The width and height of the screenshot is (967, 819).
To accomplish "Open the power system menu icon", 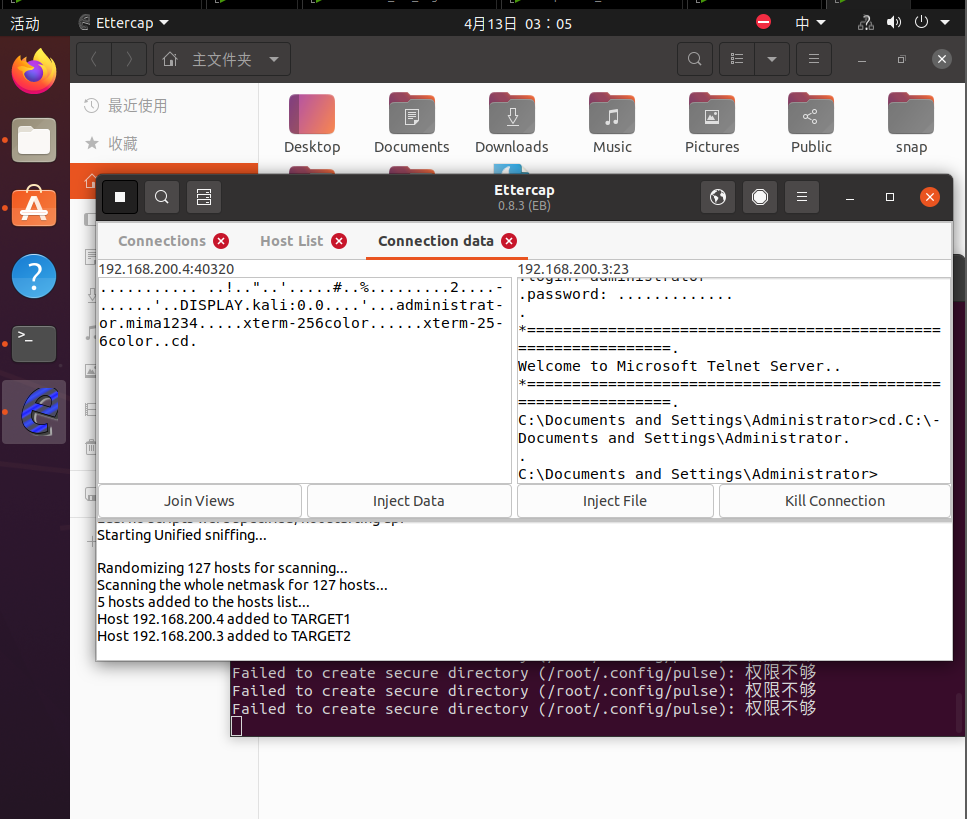I will pos(921,23).
